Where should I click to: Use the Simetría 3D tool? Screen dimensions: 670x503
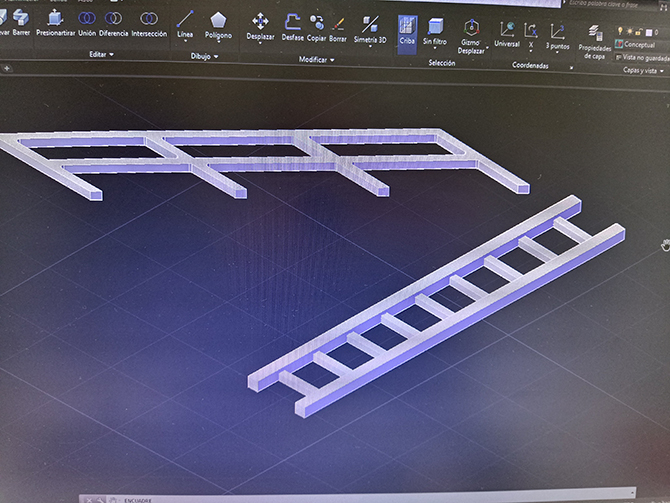coord(370,30)
